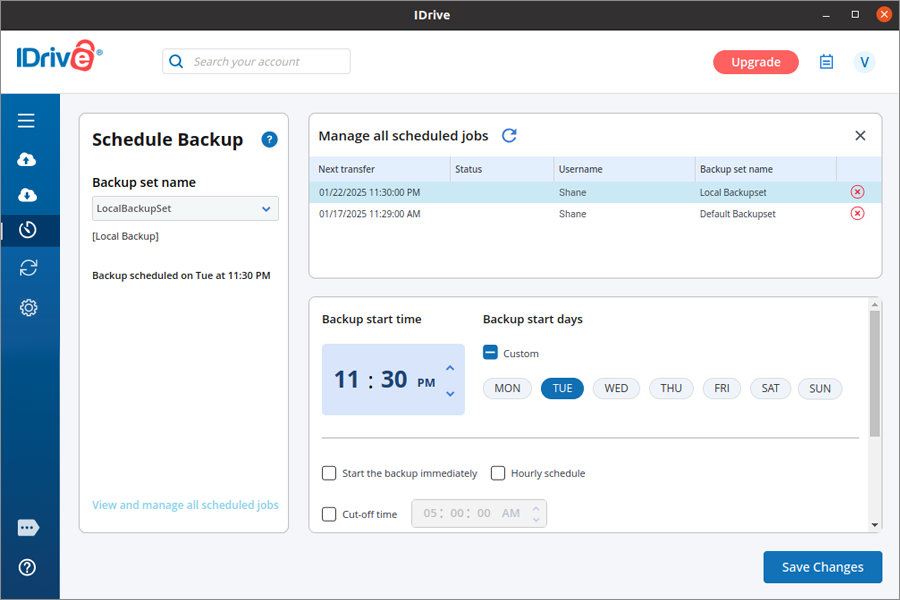
Task: Open the Settings gear in sidebar
Action: [x=28, y=308]
